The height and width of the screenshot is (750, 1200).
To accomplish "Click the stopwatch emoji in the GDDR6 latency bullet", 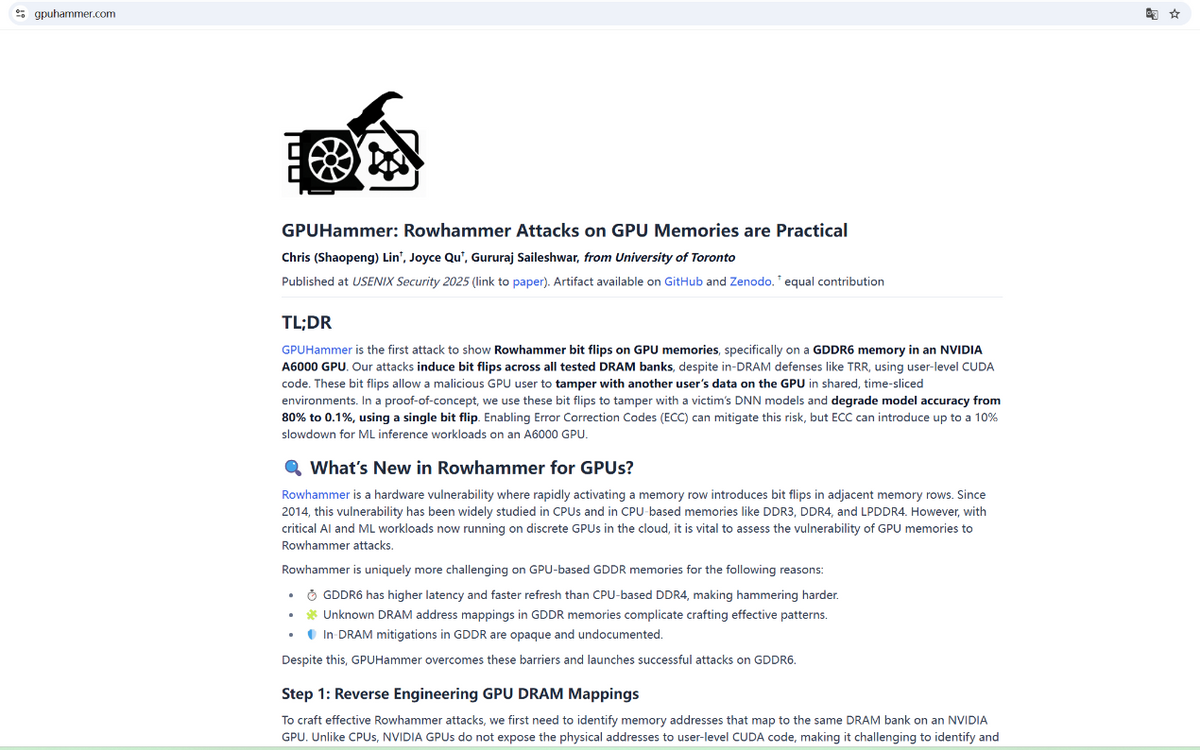I will pyautogui.click(x=312, y=595).
